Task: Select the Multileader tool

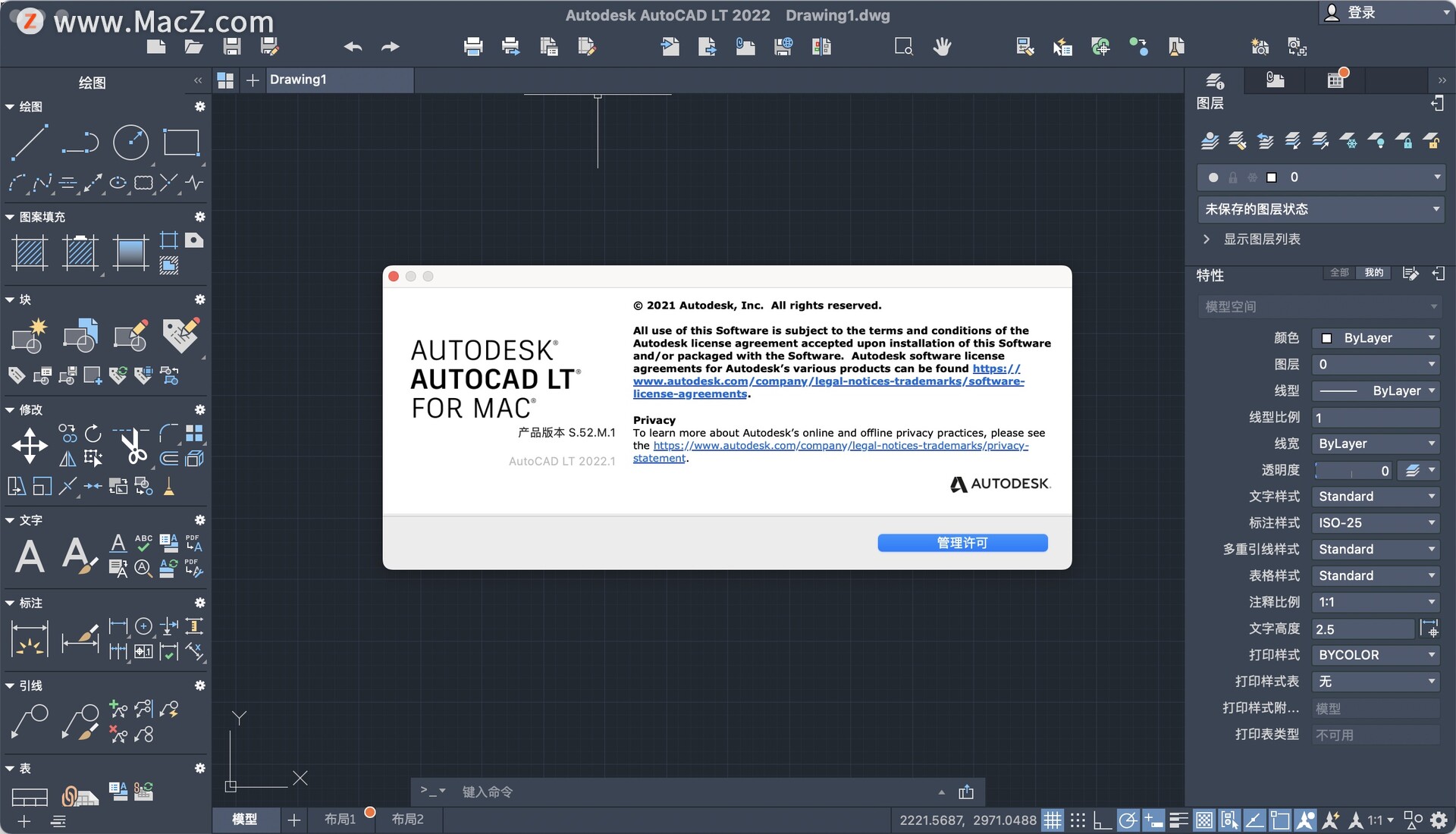Action: [30, 721]
